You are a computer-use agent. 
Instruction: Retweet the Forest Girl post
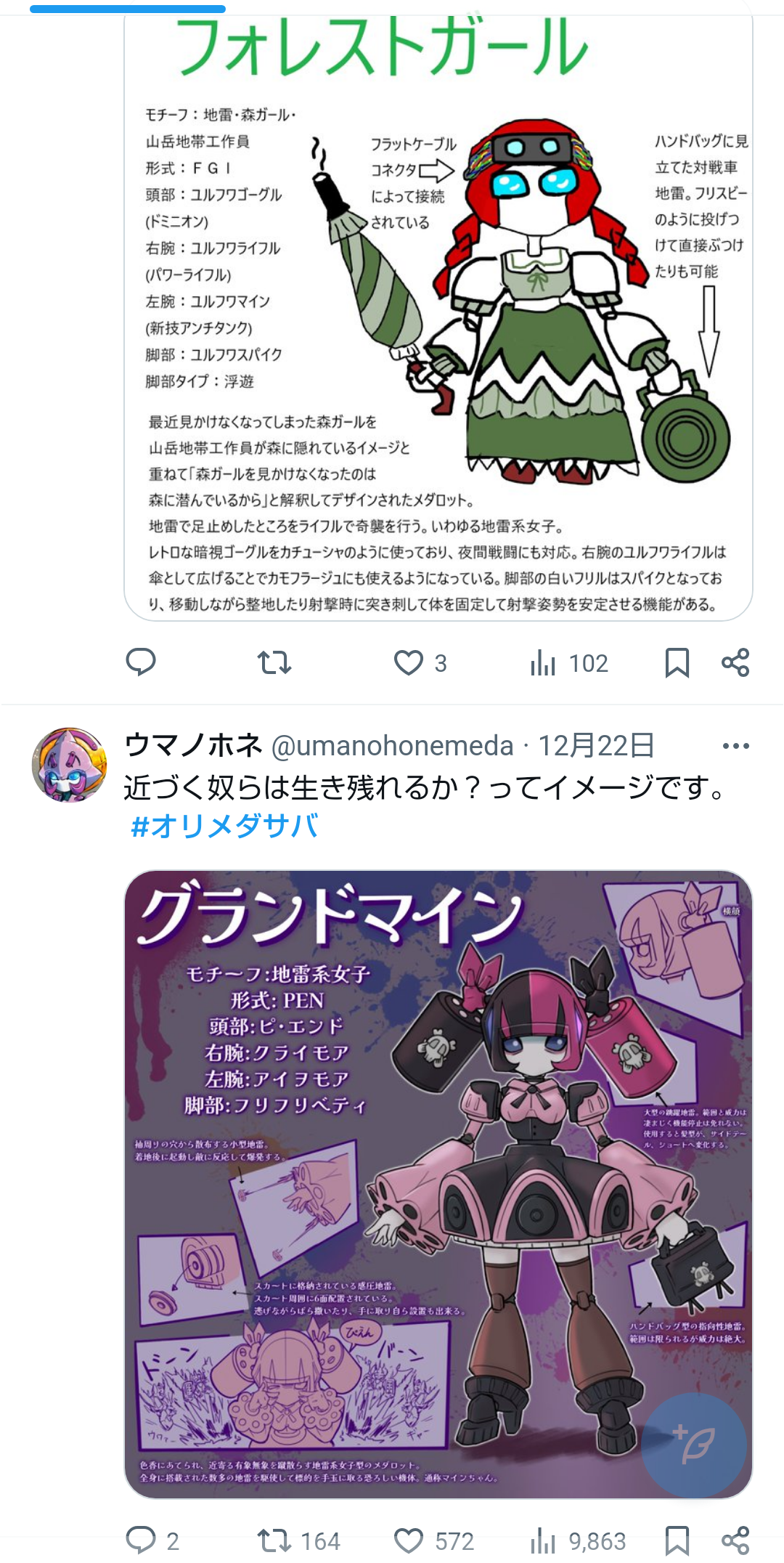[x=274, y=662]
